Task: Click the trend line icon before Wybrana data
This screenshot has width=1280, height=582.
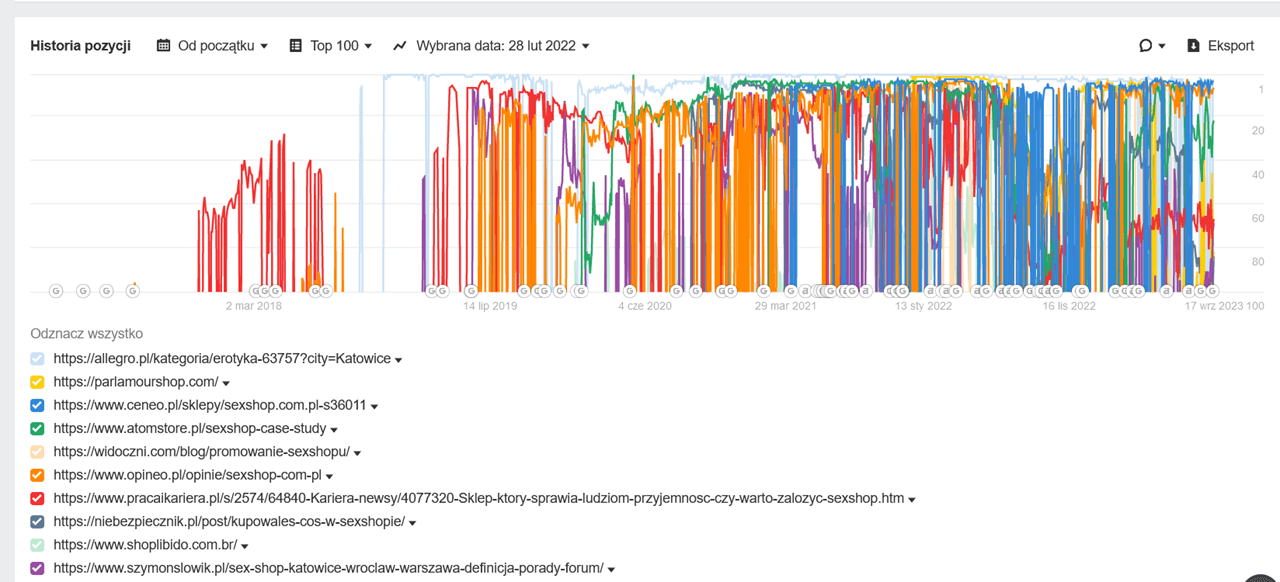Action: [x=400, y=46]
